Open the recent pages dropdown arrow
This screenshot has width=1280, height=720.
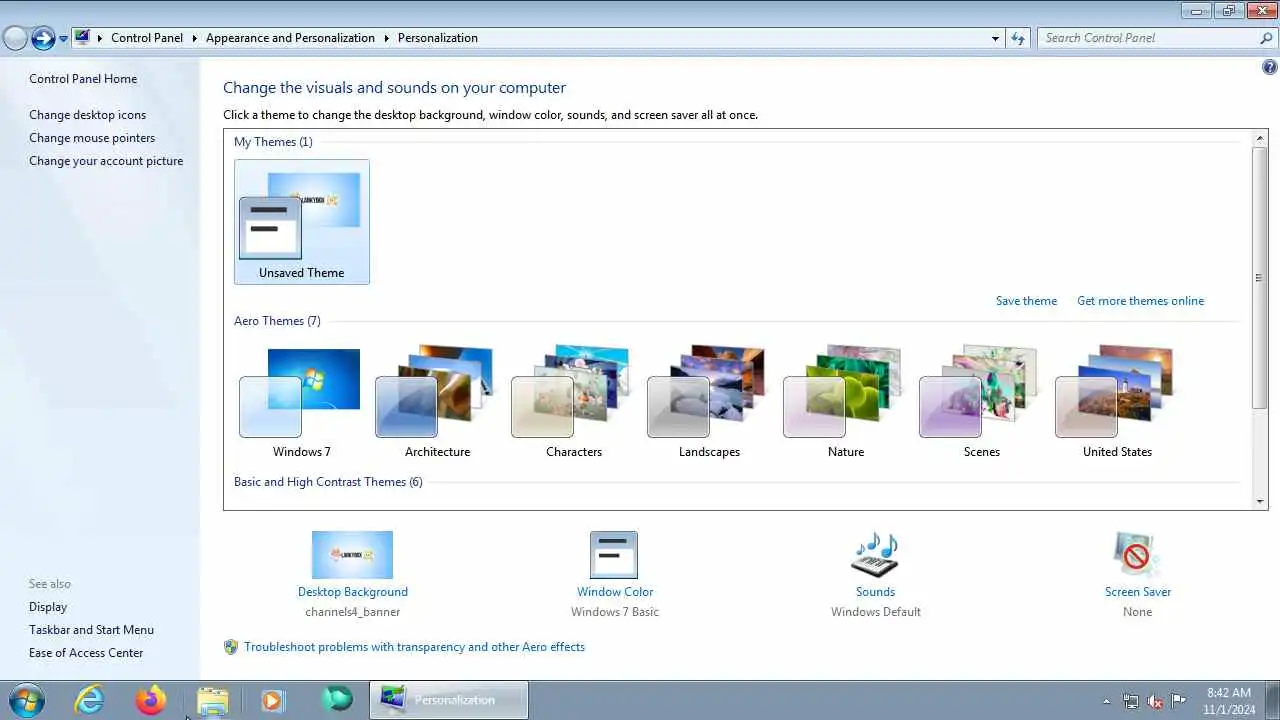(x=64, y=39)
